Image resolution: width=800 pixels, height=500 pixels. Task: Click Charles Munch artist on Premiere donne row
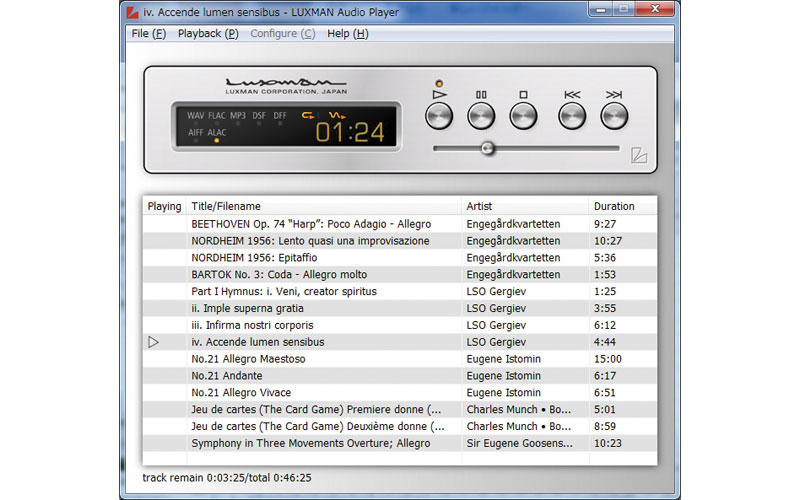[x=518, y=409]
